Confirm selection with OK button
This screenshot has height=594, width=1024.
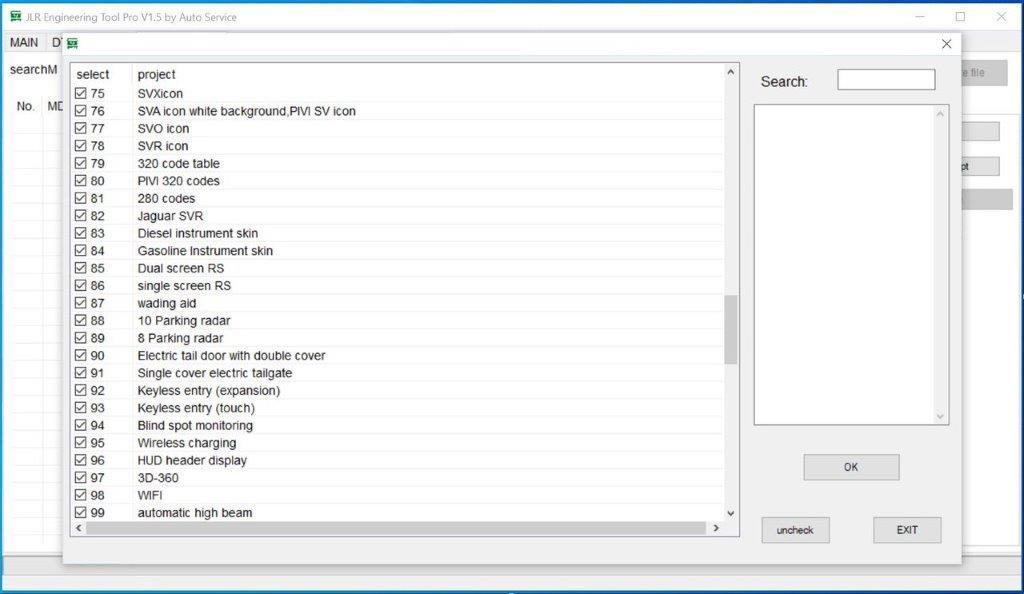pos(851,467)
